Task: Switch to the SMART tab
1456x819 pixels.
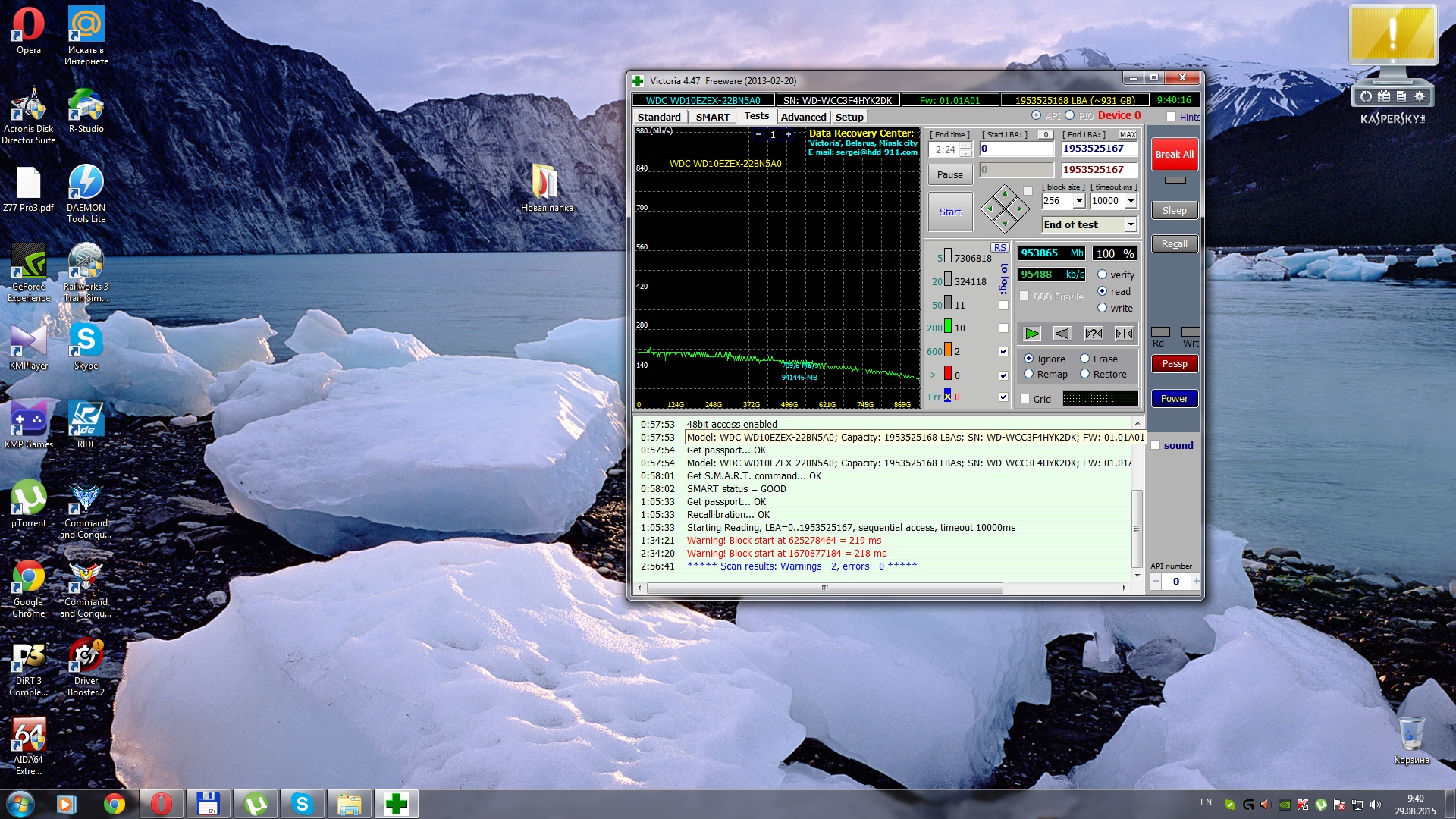Action: (x=712, y=117)
